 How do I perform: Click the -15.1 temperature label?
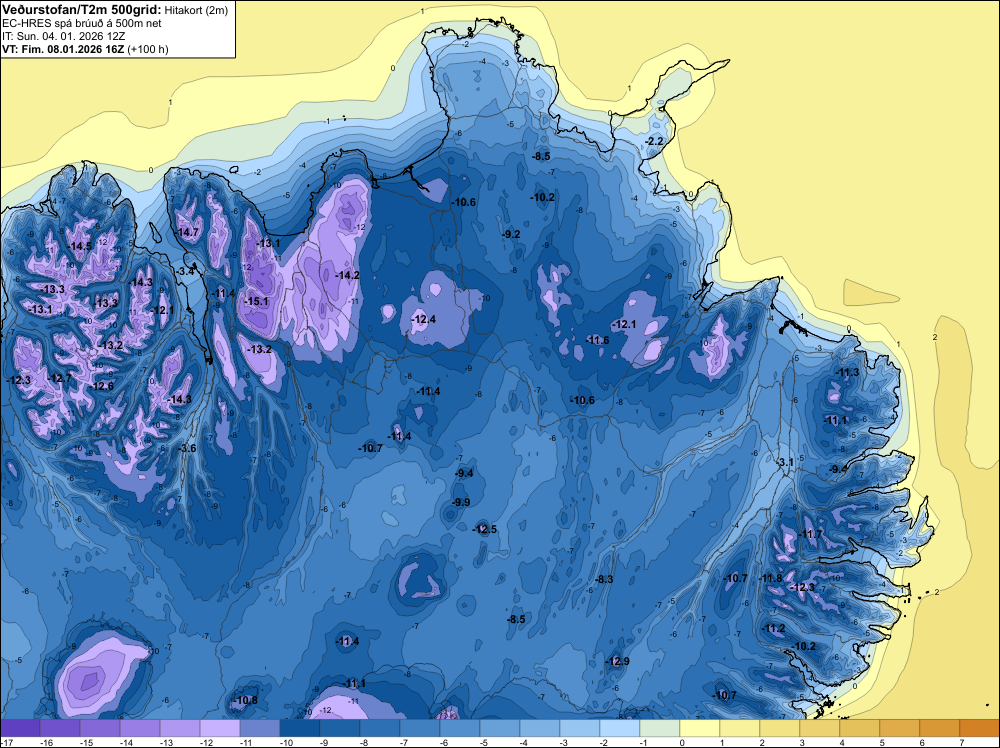point(257,301)
